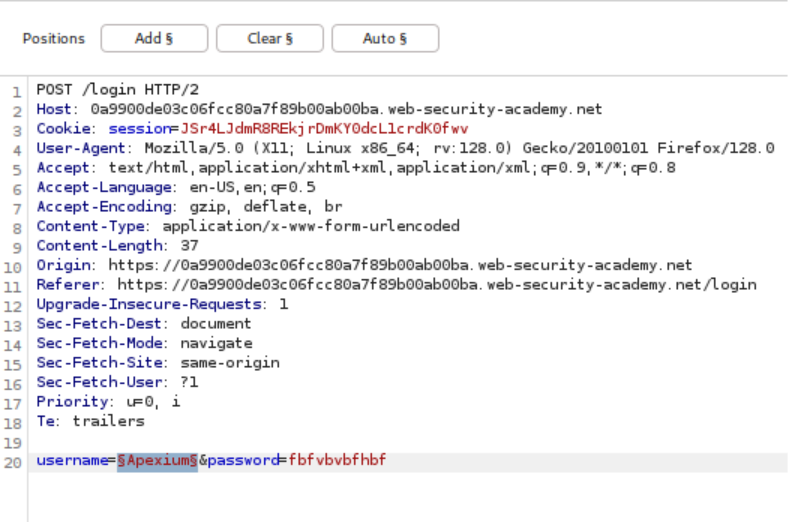Viewport: 789px width, 522px height.
Task: Click the Content-Length value 37
Action: [190, 246]
